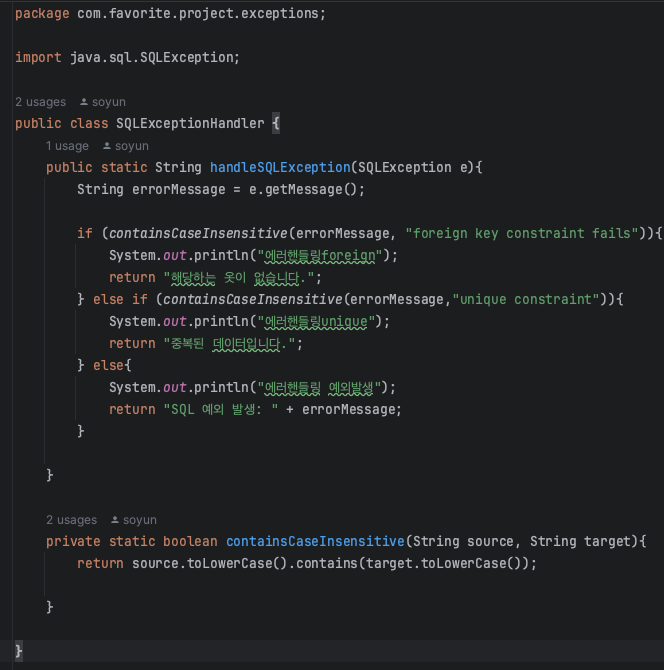Click e.getMessage() call
664x670 pixels.
point(306,189)
